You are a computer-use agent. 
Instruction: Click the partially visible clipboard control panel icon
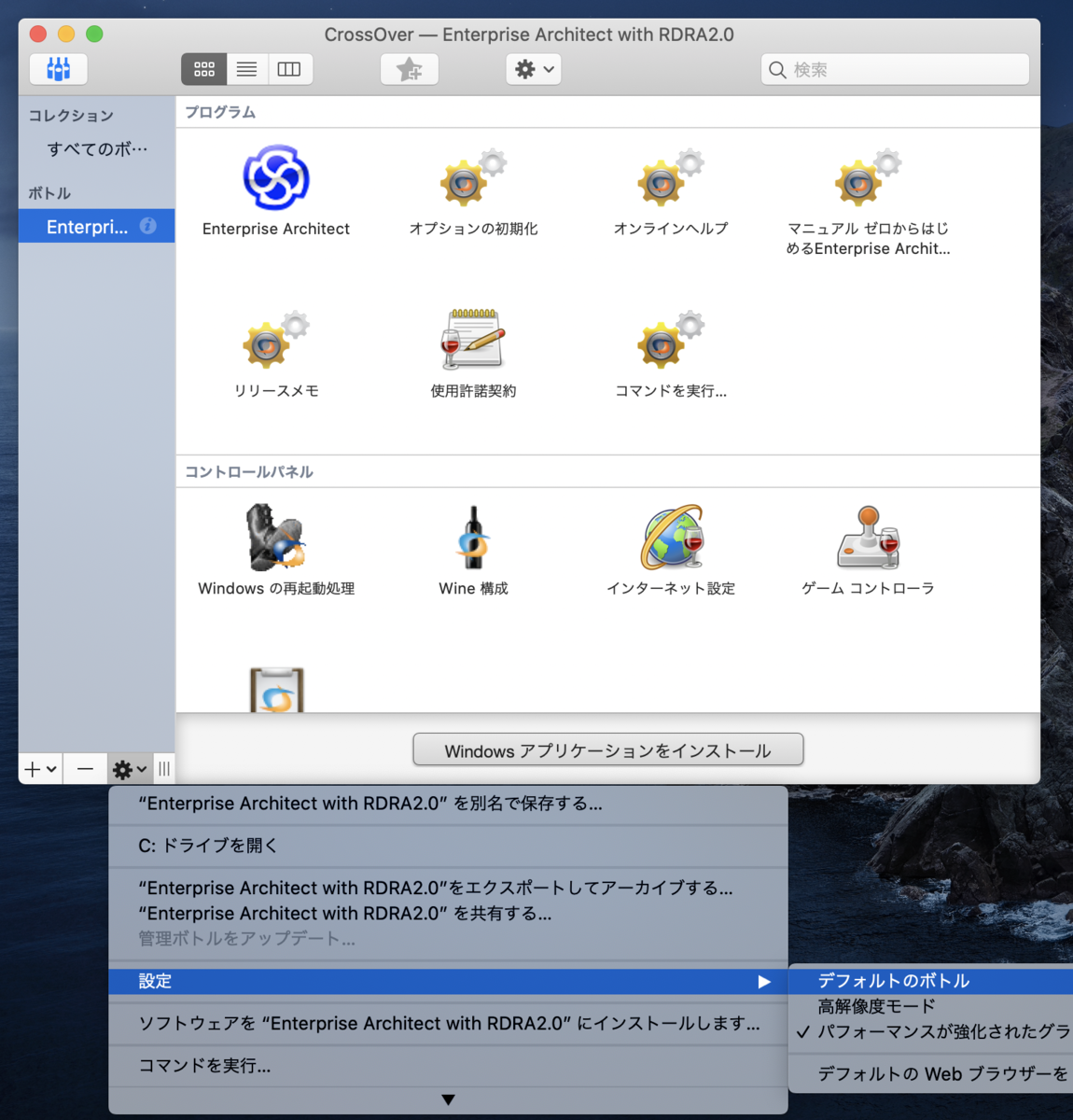click(x=277, y=691)
